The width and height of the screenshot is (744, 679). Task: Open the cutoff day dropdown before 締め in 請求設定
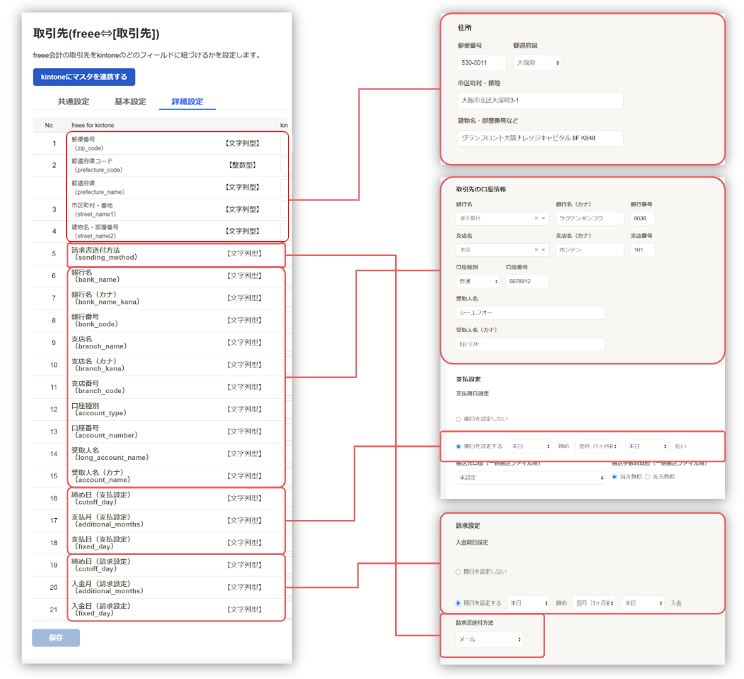pos(529,603)
